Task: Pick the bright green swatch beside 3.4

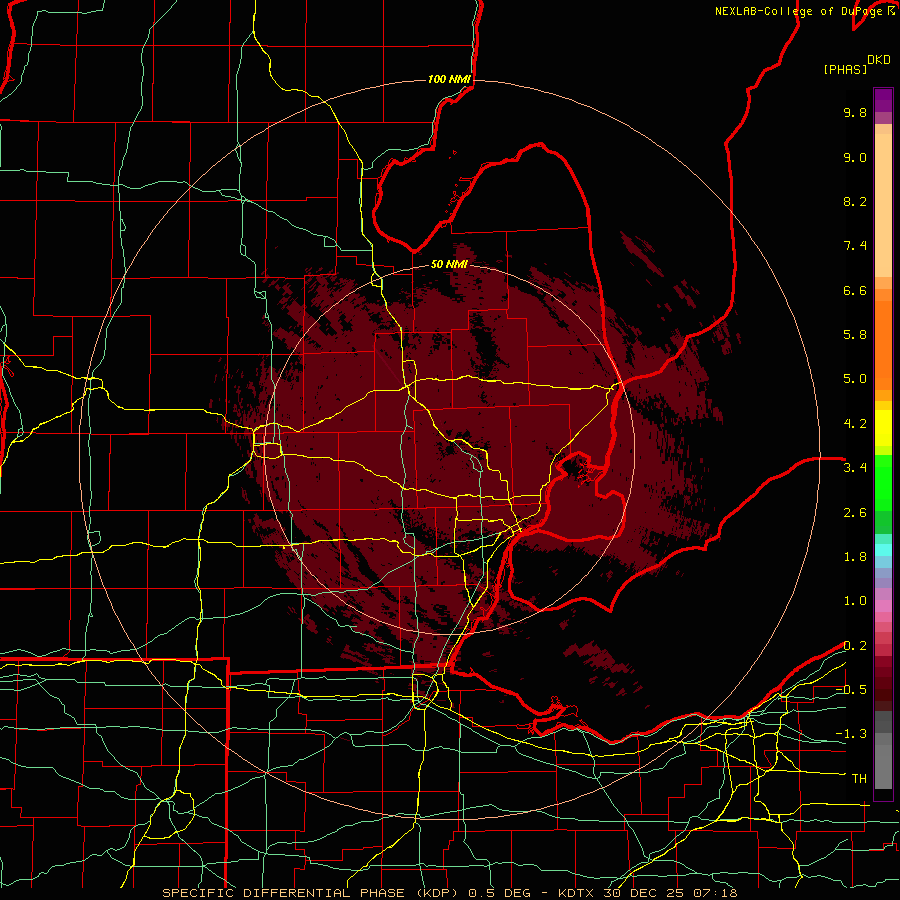Action: (883, 481)
